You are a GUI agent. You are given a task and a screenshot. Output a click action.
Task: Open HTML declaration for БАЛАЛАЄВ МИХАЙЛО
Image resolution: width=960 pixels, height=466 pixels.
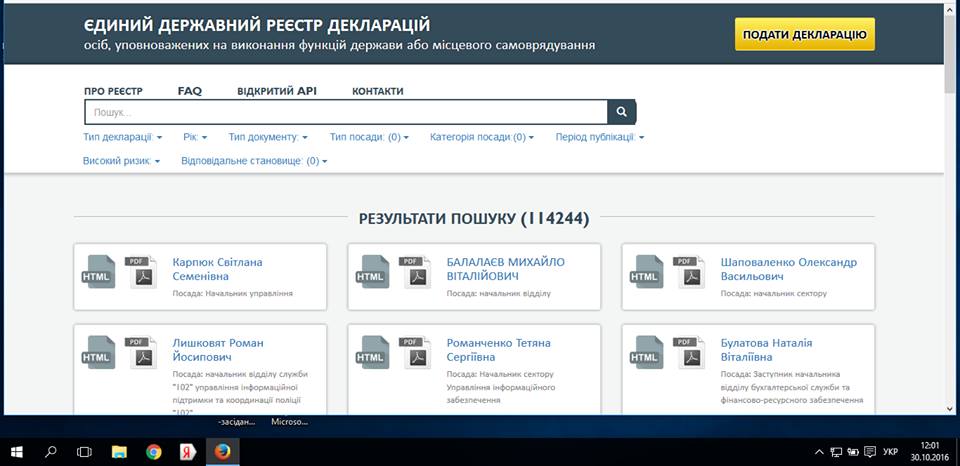point(372,272)
